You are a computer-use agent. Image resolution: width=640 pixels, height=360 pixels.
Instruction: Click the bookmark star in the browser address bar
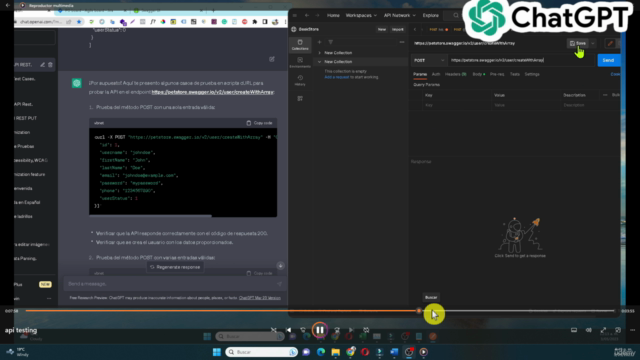tap(79, 22)
